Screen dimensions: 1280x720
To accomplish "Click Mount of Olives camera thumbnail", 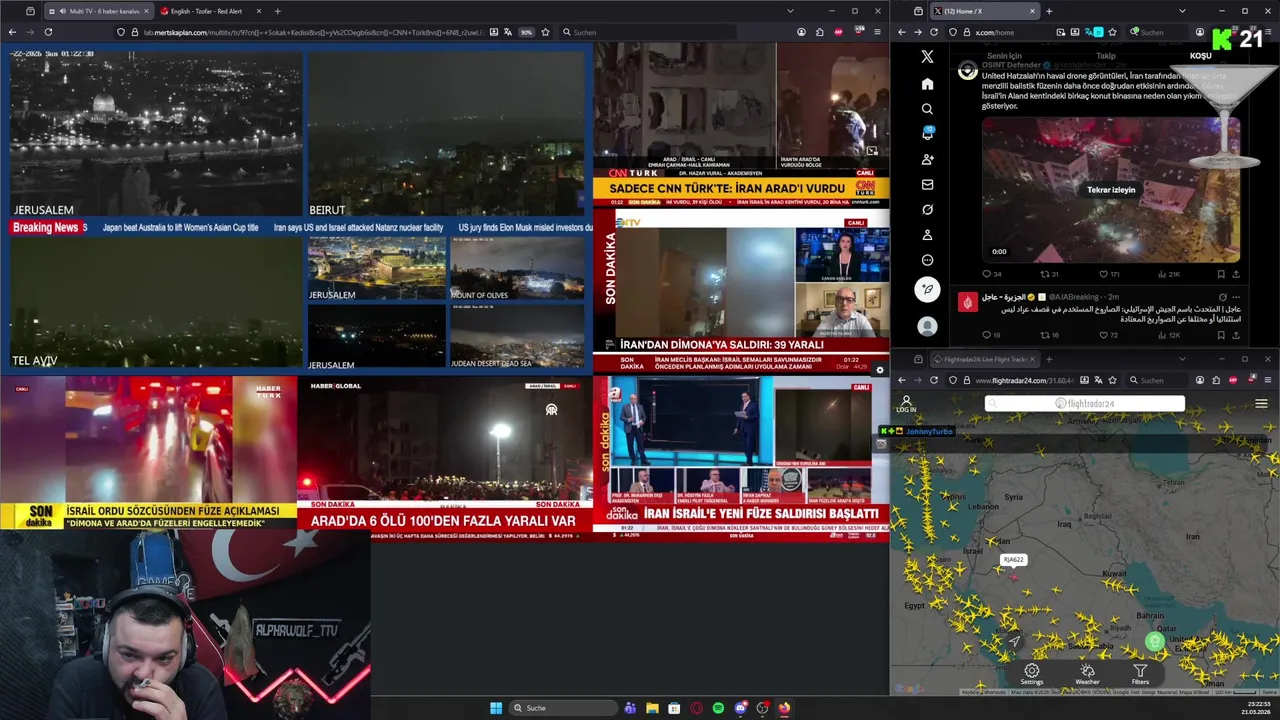I will click(517, 268).
